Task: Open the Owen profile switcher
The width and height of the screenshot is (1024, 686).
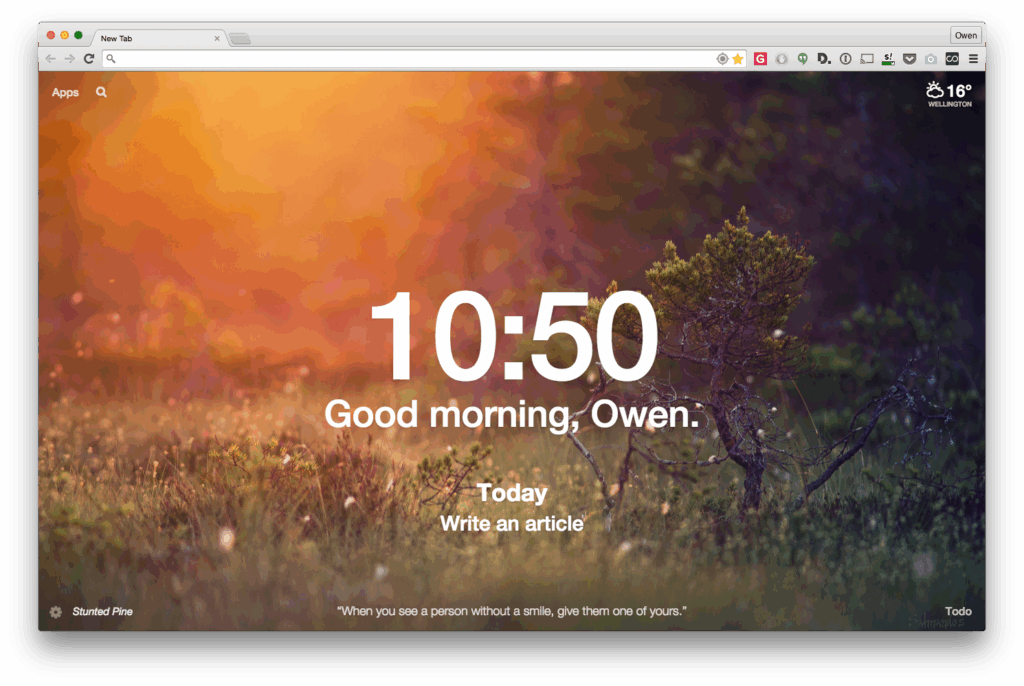Action: (965, 35)
